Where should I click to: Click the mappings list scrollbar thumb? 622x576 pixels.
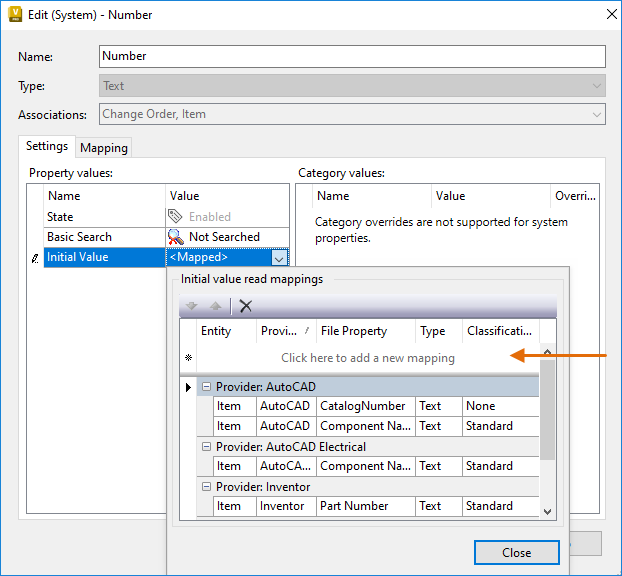[x=547, y=409]
